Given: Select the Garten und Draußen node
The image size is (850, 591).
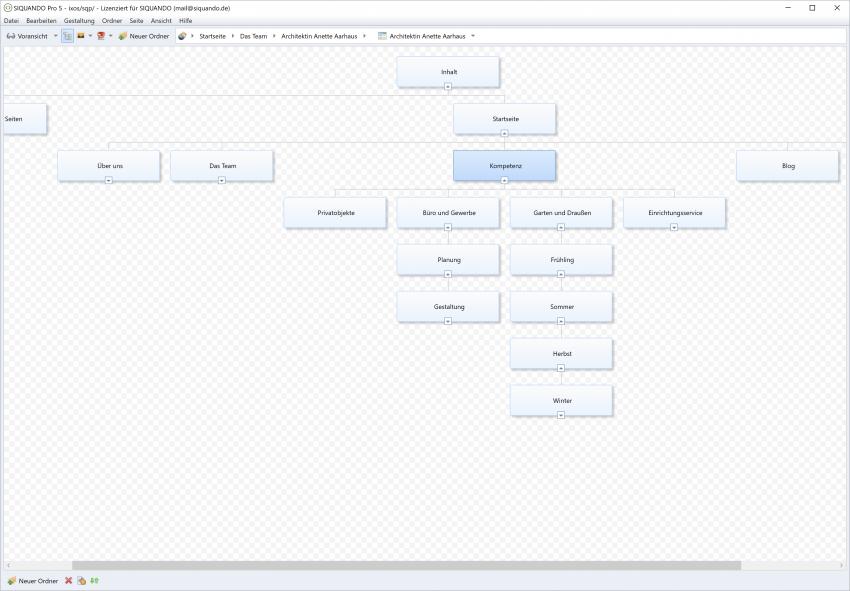Looking at the screenshot, I should 561,212.
